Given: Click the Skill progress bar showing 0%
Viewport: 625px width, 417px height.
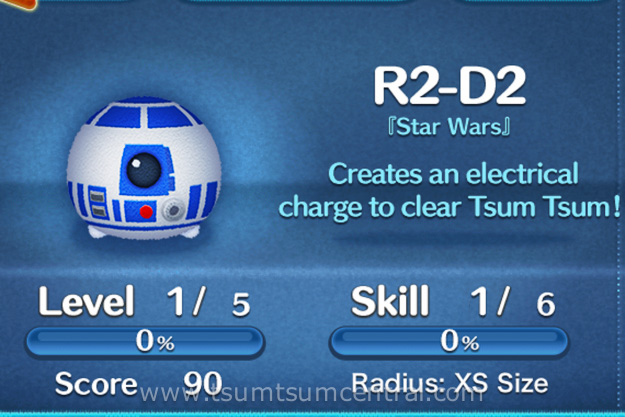Looking at the screenshot, I should (x=449, y=342).
